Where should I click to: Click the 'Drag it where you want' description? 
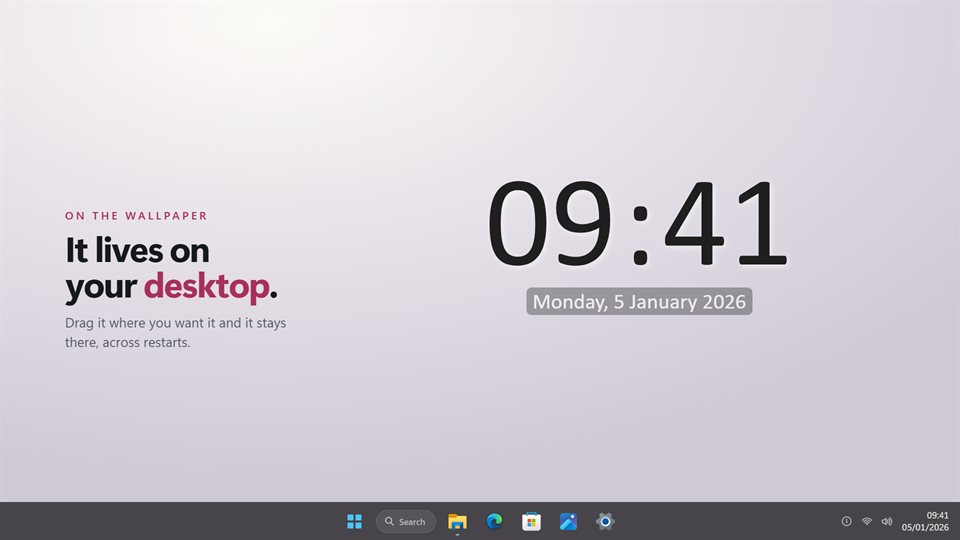[x=176, y=332]
